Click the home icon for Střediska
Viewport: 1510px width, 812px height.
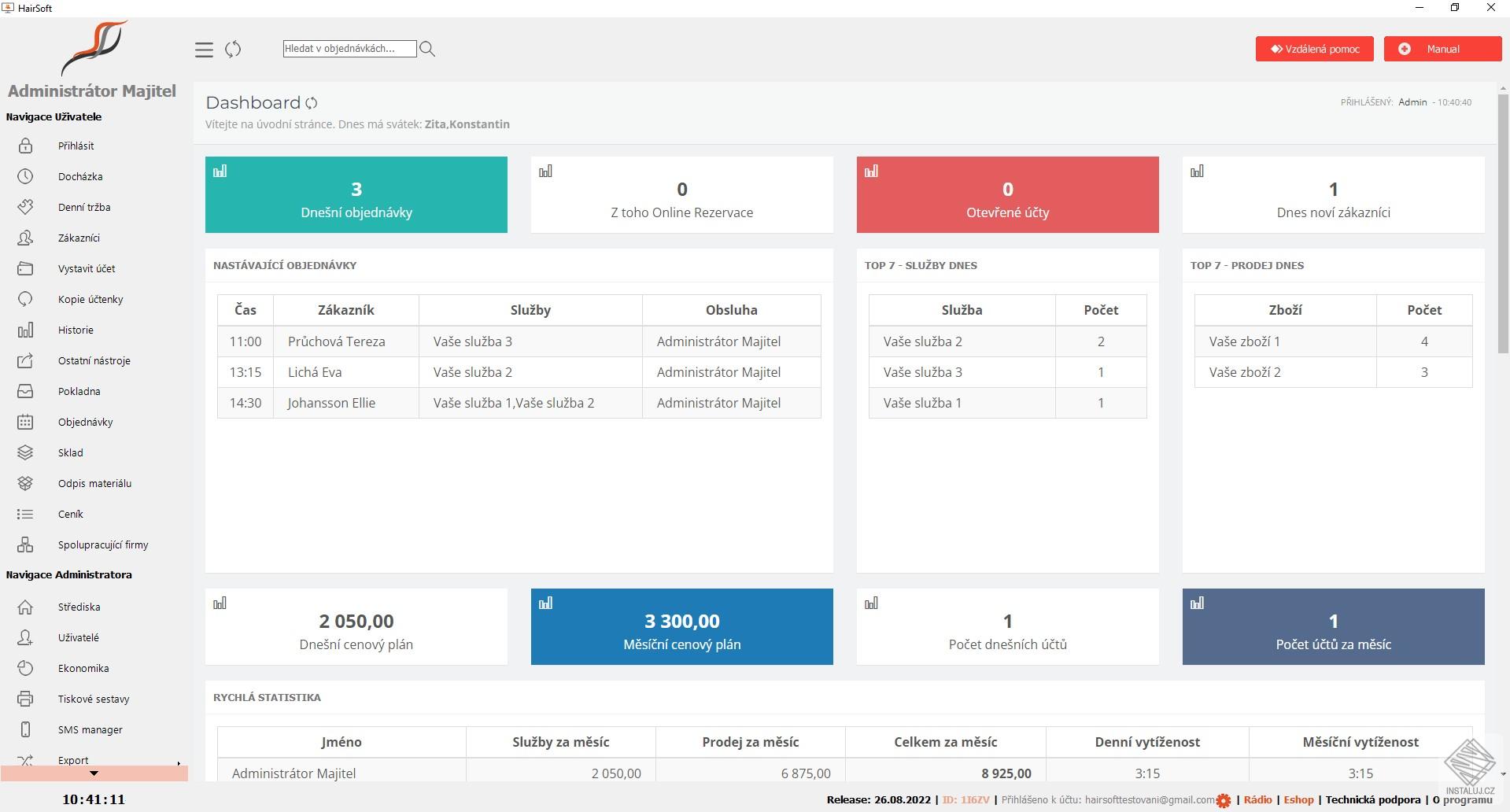click(25, 607)
